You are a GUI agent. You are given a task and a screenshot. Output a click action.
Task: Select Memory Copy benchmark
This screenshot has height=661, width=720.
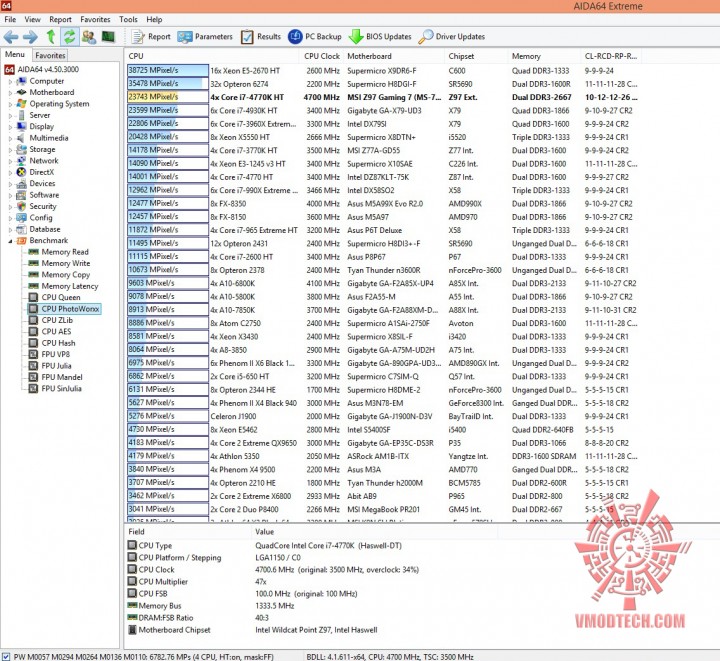pos(60,275)
